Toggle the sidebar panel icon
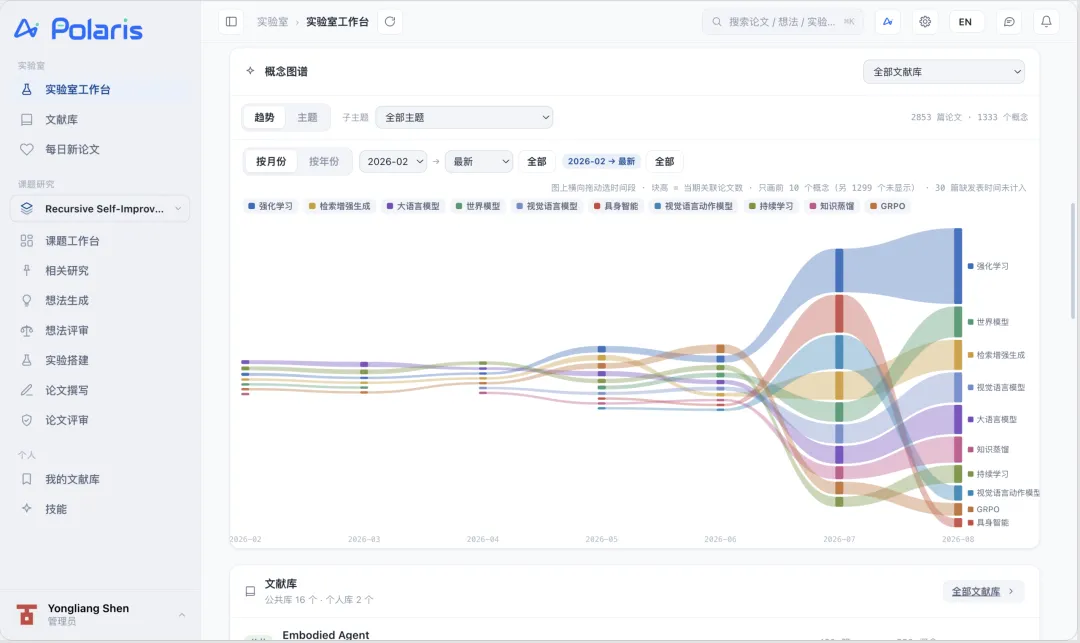This screenshot has height=643, width=1080. (x=231, y=22)
